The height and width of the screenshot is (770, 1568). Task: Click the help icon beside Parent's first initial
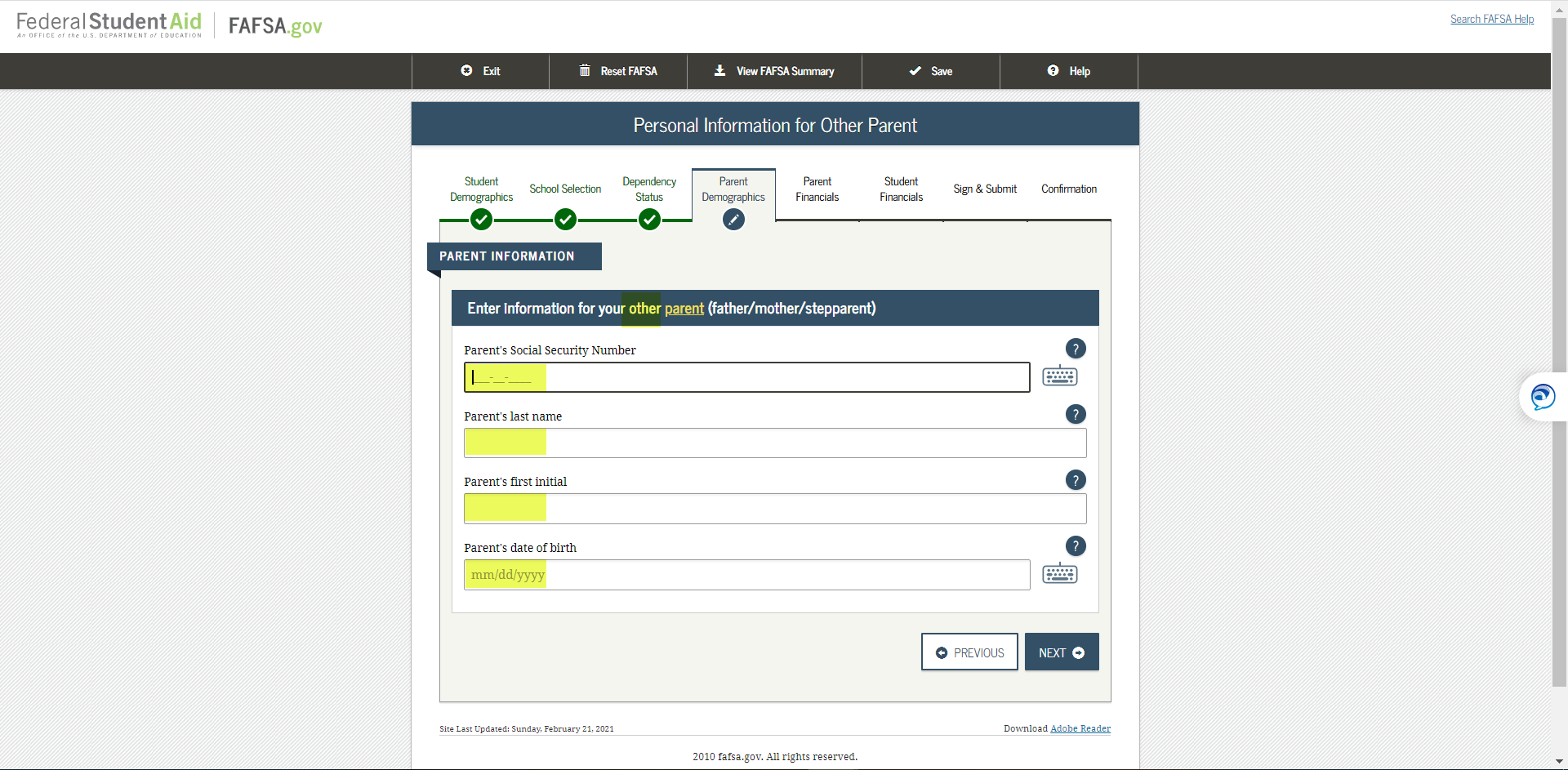coord(1076,480)
